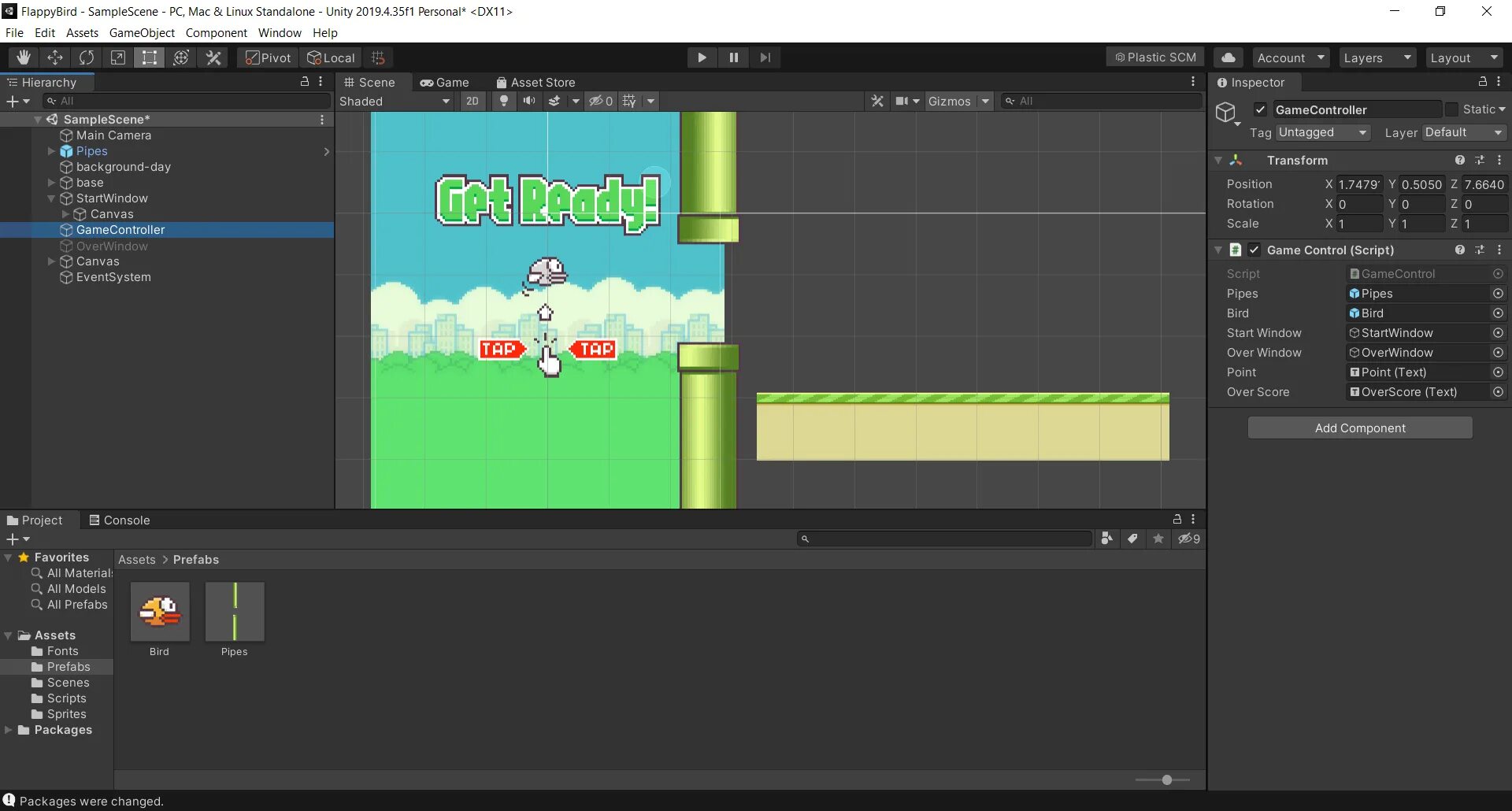The width and height of the screenshot is (1512, 811).
Task: Select Bird prefab thumbnail
Action: coord(160,612)
